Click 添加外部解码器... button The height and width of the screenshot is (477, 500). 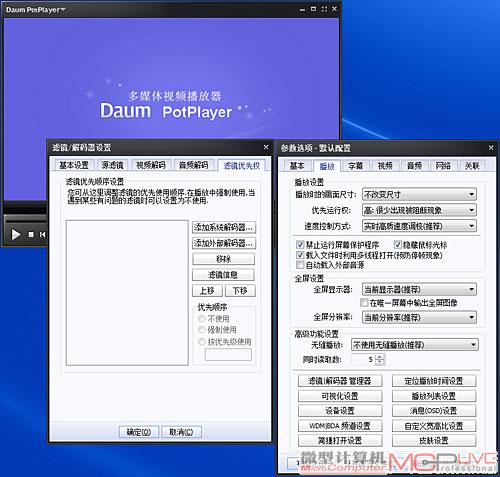pos(224,243)
